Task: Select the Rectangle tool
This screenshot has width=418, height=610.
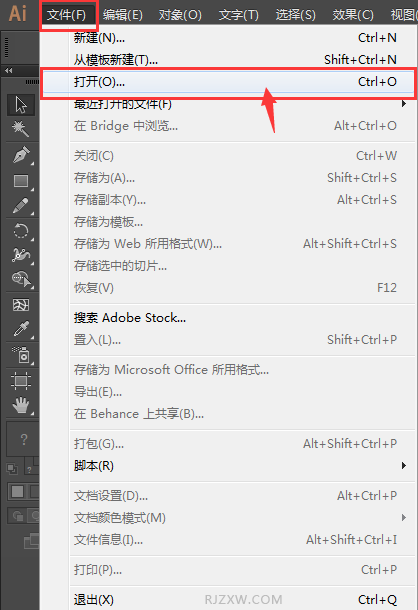Action: (x=21, y=181)
